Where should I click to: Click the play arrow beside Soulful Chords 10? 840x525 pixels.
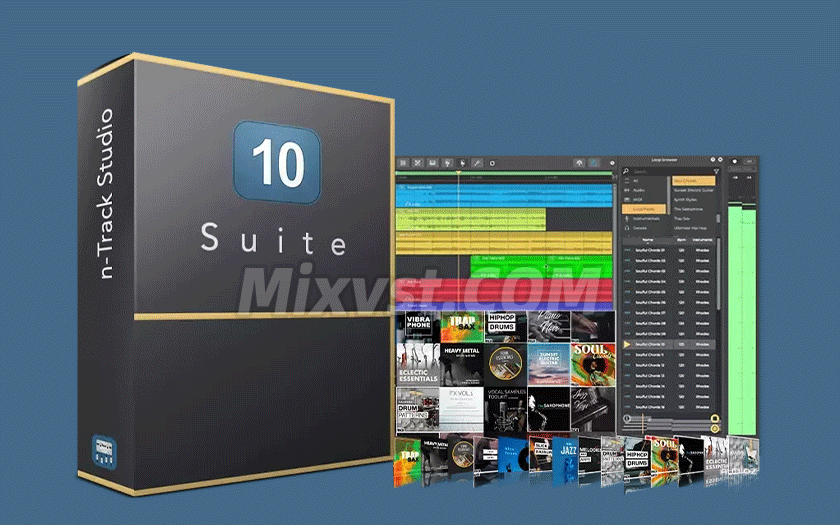pyautogui.click(x=627, y=343)
